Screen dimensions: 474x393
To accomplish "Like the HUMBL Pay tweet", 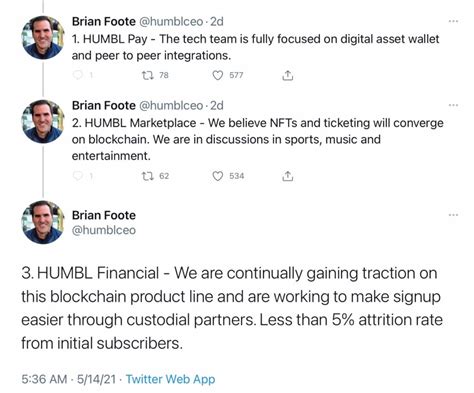I will tap(217, 75).
